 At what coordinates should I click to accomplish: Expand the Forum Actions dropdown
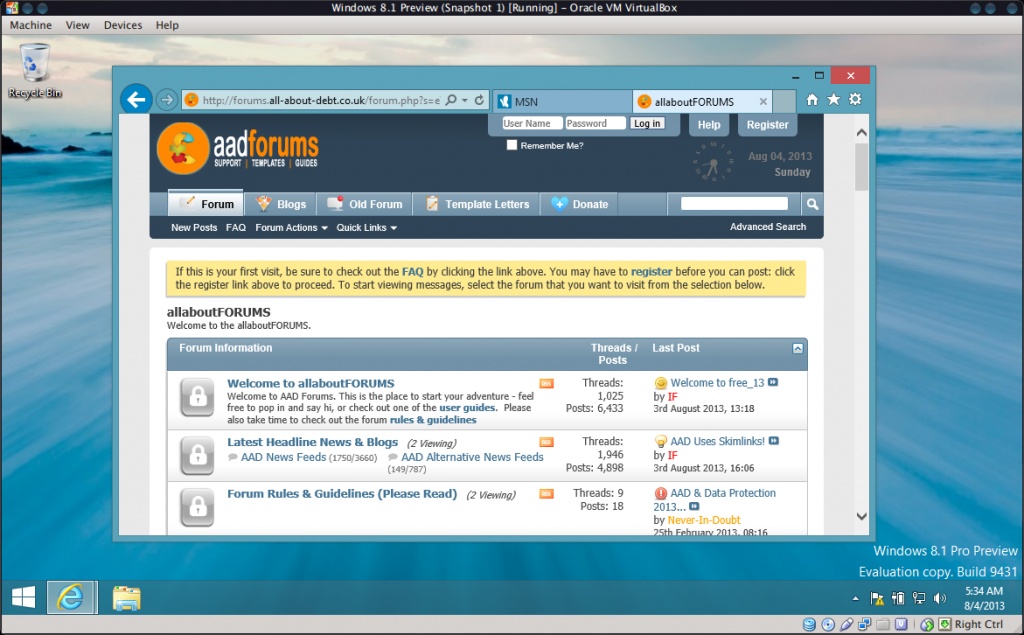point(291,228)
